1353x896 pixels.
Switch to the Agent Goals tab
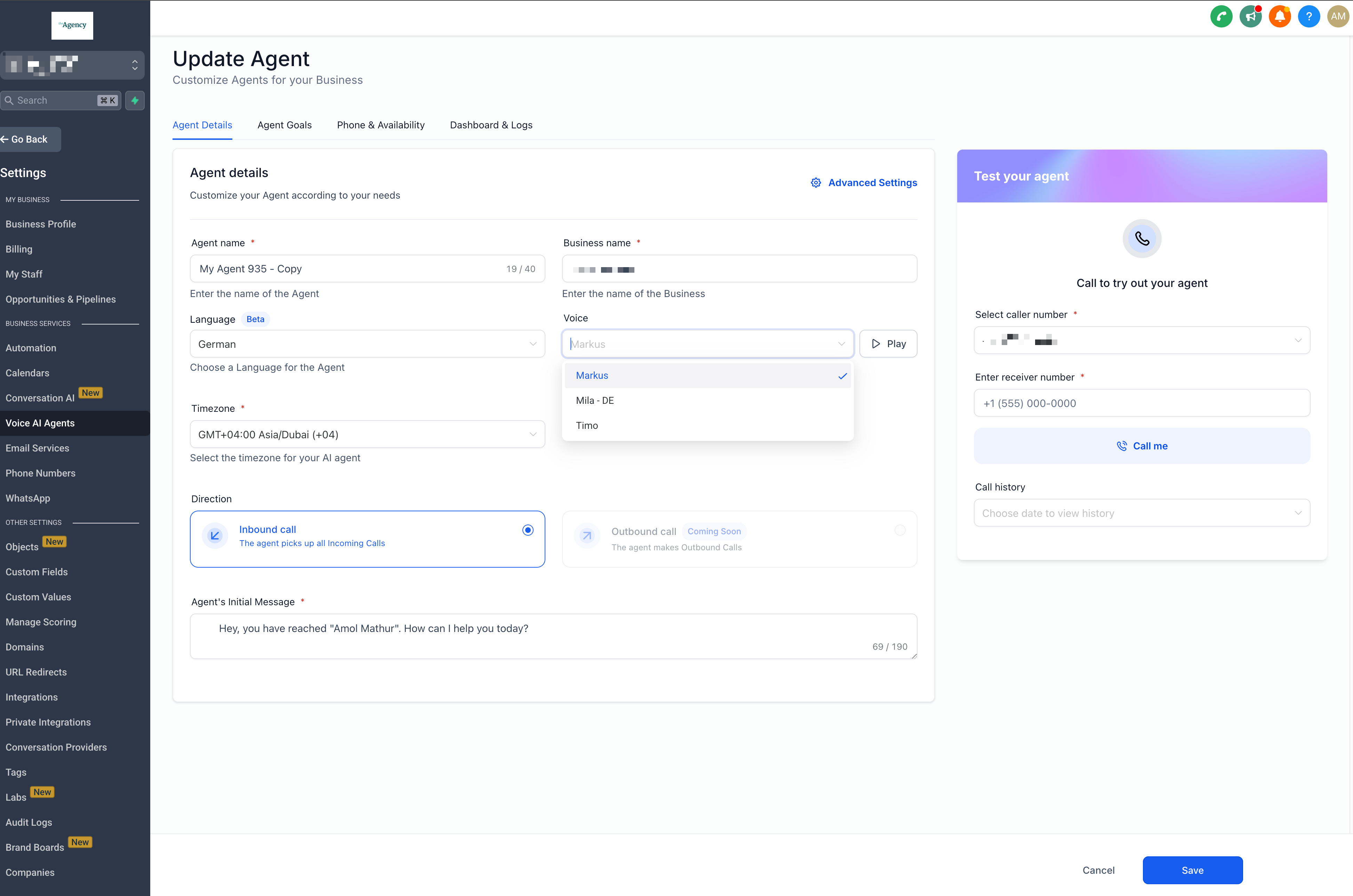click(285, 125)
